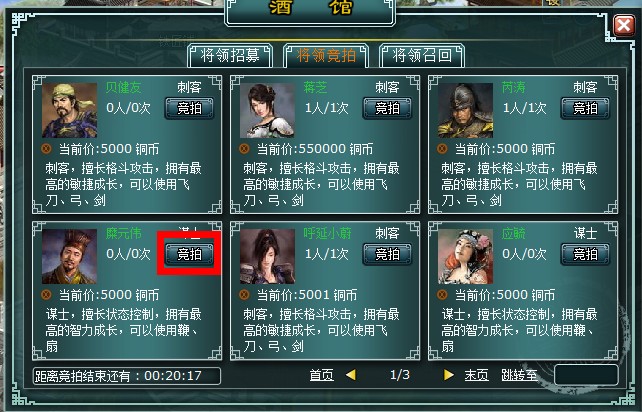Click the 跳转至 page number field
The height and width of the screenshot is (412, 642).
[x=586, y=375]
